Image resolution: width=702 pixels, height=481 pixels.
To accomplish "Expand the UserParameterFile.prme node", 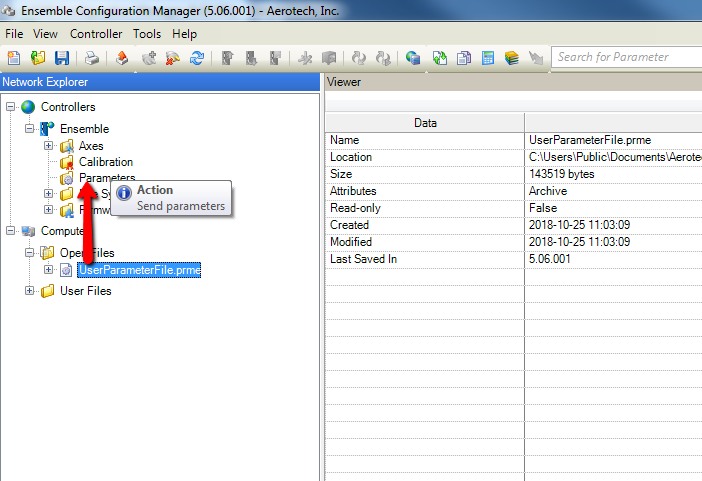I will coord(49,270).
